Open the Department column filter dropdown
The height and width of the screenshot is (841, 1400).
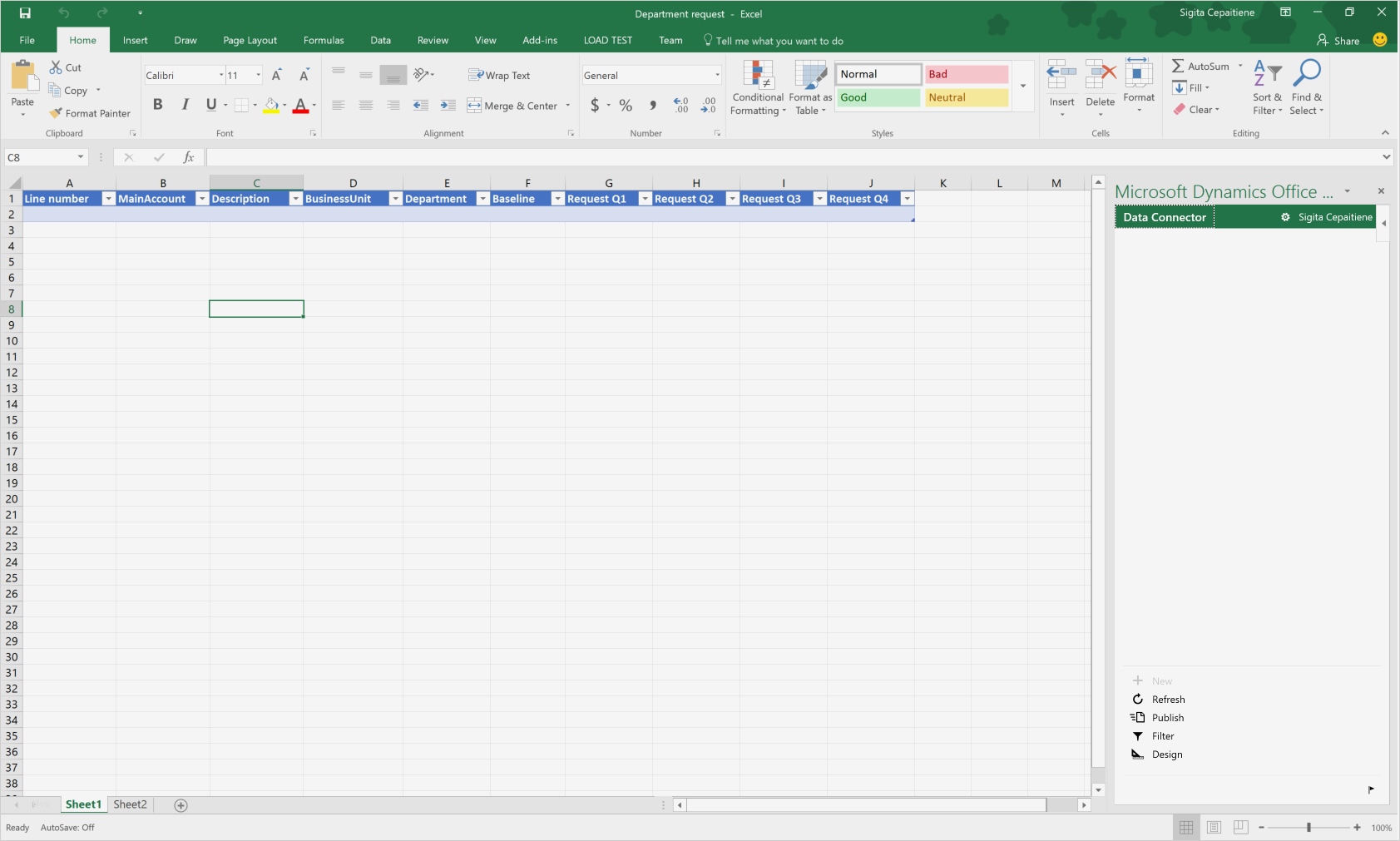[482, 199]
